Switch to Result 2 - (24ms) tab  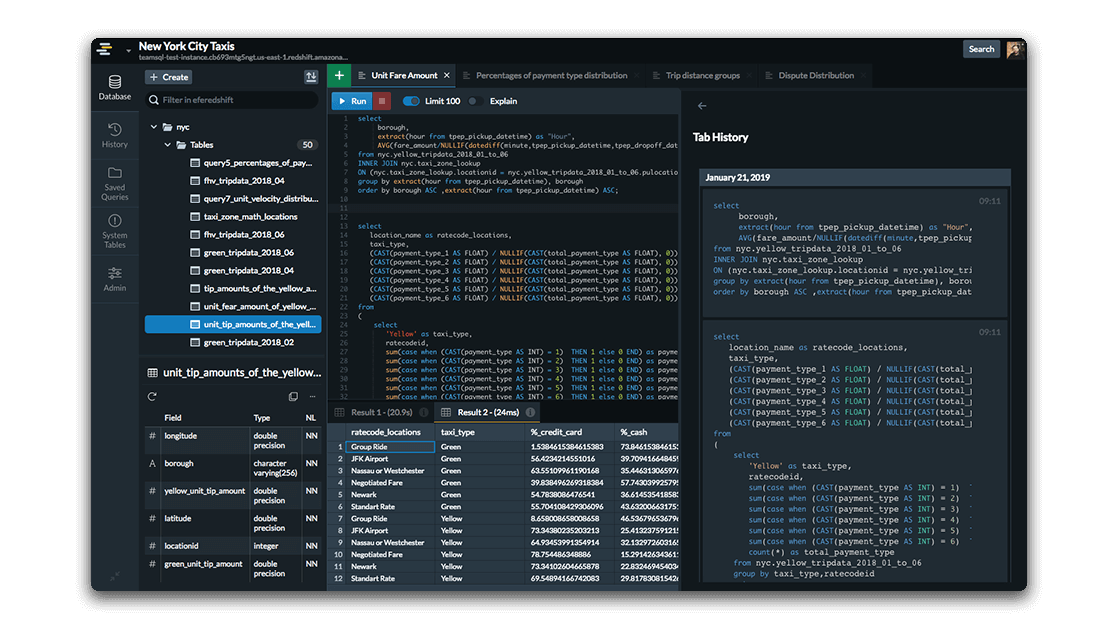488,412
